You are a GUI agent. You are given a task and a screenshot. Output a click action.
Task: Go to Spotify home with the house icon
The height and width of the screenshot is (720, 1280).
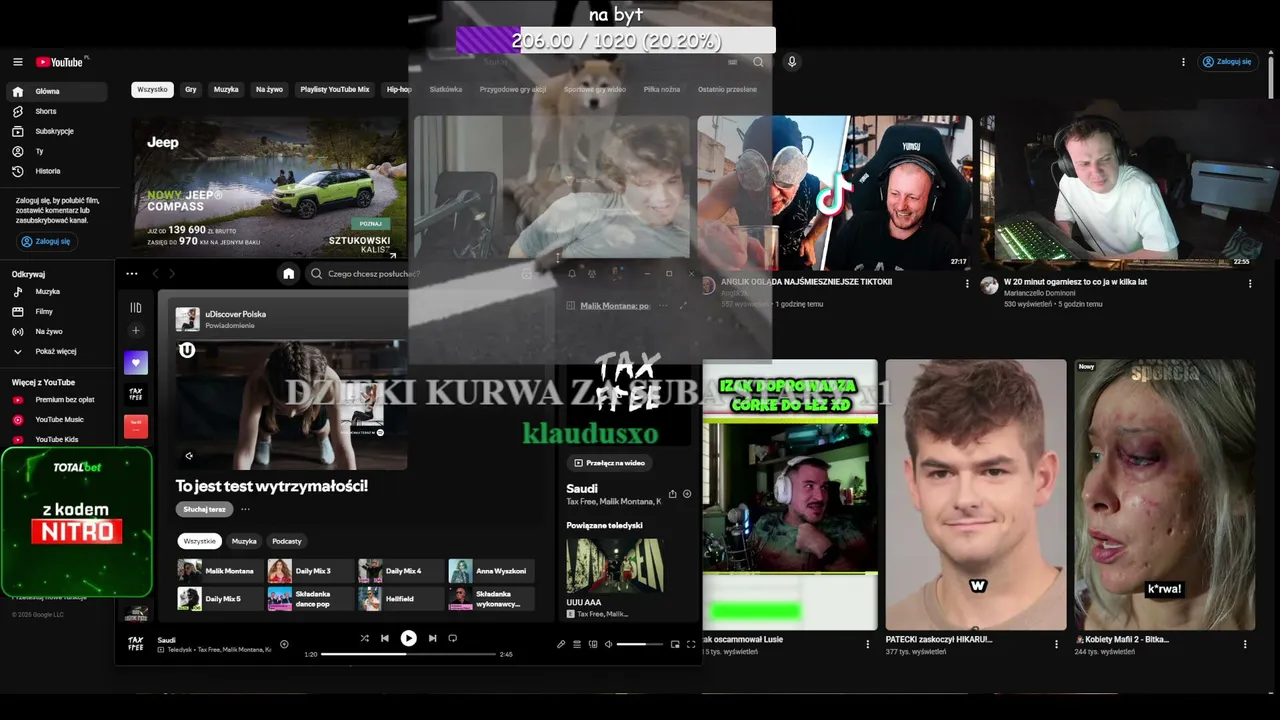click(x=289, y=273)
